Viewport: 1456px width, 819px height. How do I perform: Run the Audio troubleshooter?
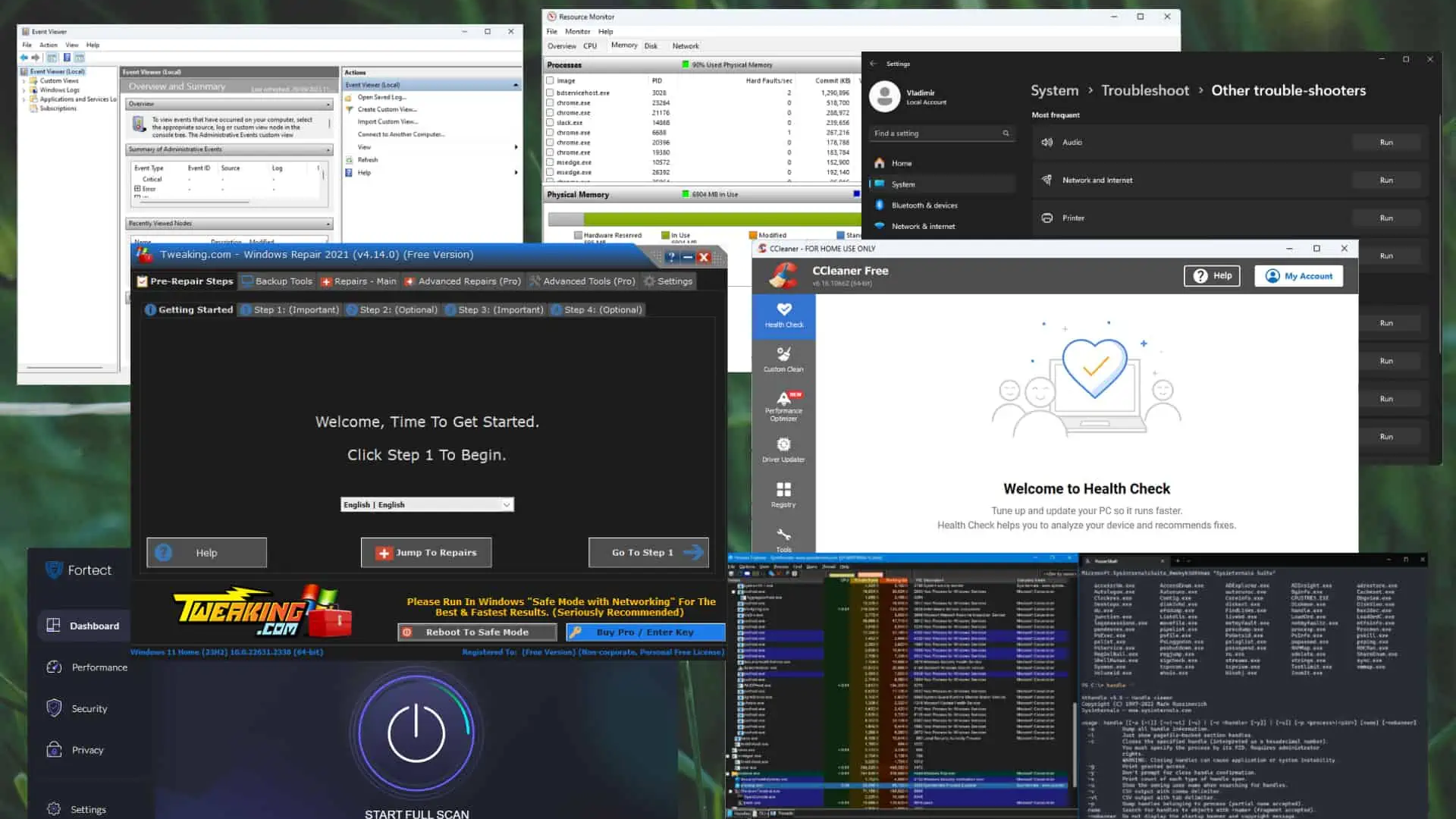pos(1386,143)
